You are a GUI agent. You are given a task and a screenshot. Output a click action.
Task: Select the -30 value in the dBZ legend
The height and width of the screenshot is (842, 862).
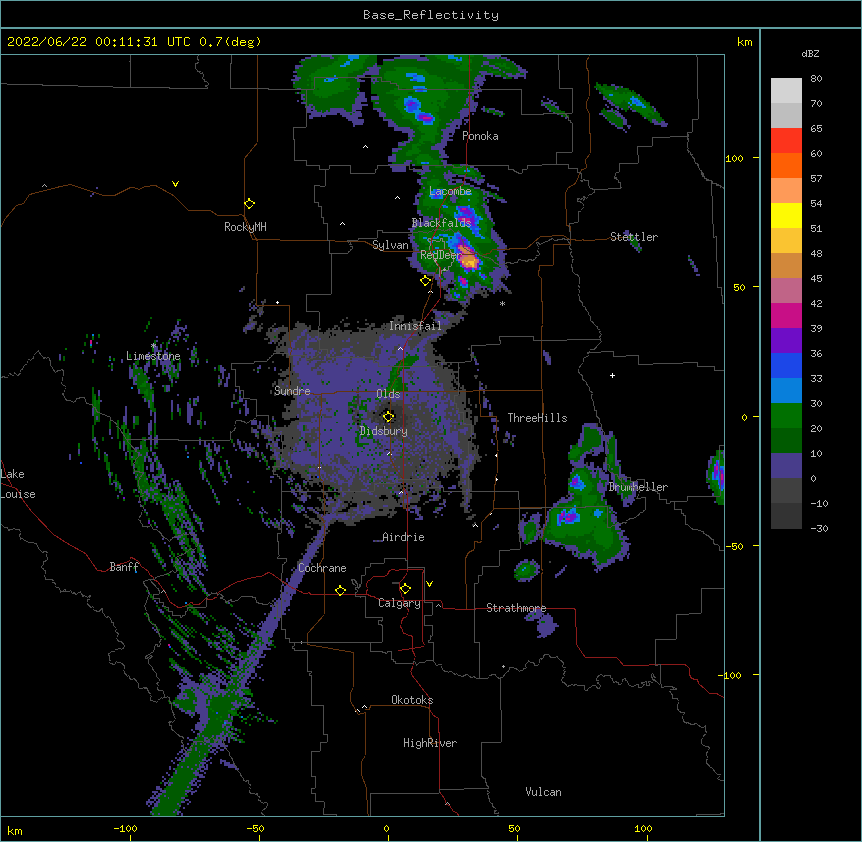(x=819, y=528)
